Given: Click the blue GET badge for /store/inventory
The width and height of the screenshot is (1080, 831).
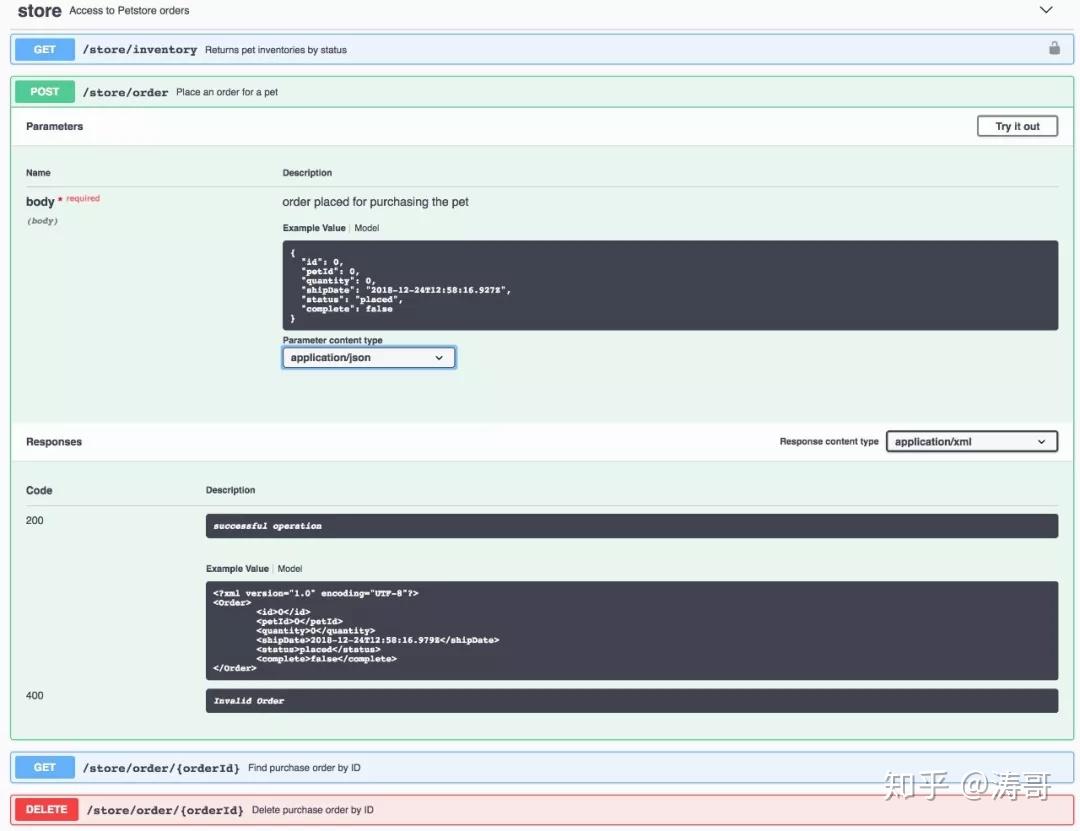Looking at the screenshot, I should (x=45, y=50).
